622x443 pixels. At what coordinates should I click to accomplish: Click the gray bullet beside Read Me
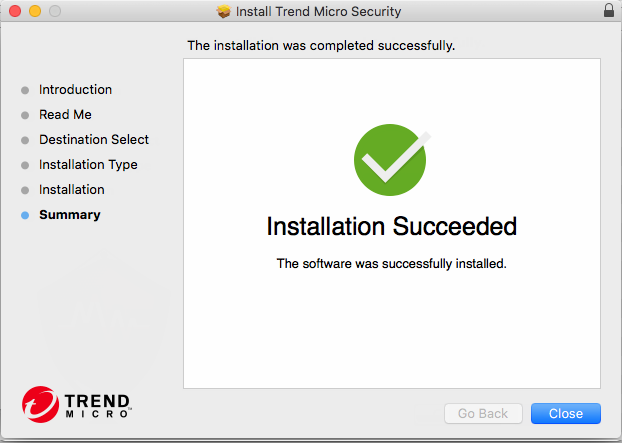25,115
